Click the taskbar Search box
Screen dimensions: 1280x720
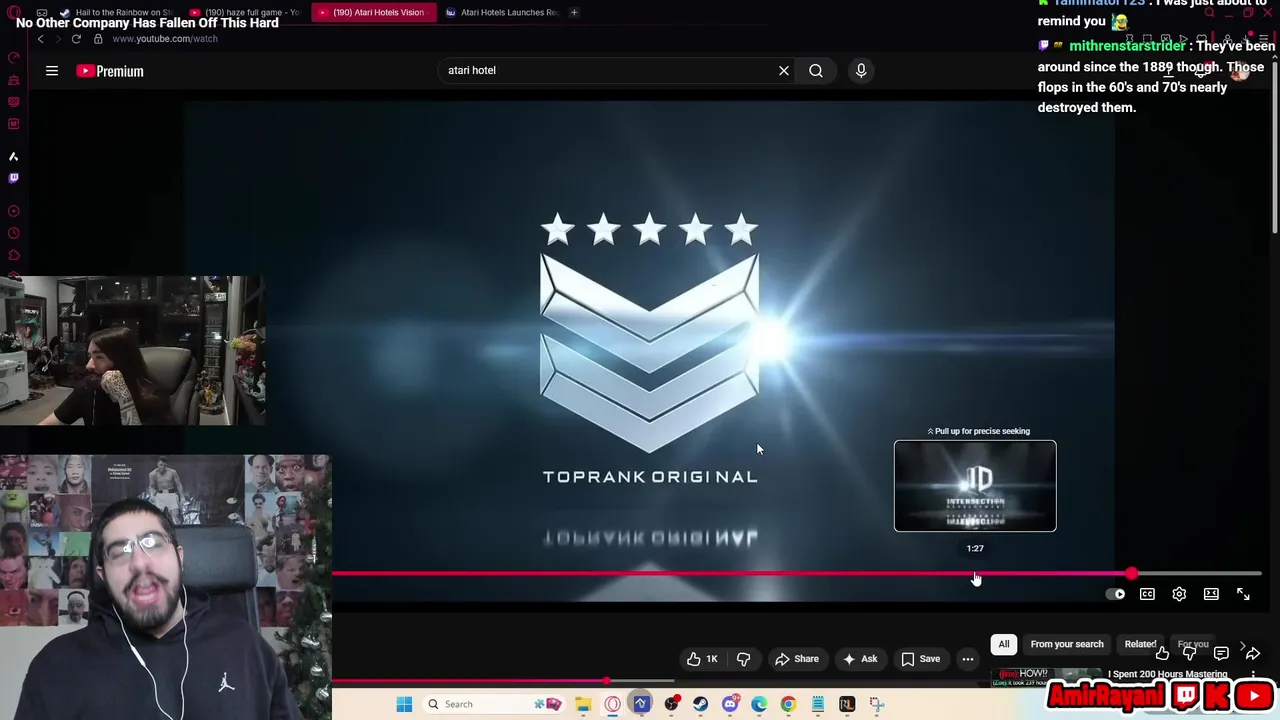point(495,704)
